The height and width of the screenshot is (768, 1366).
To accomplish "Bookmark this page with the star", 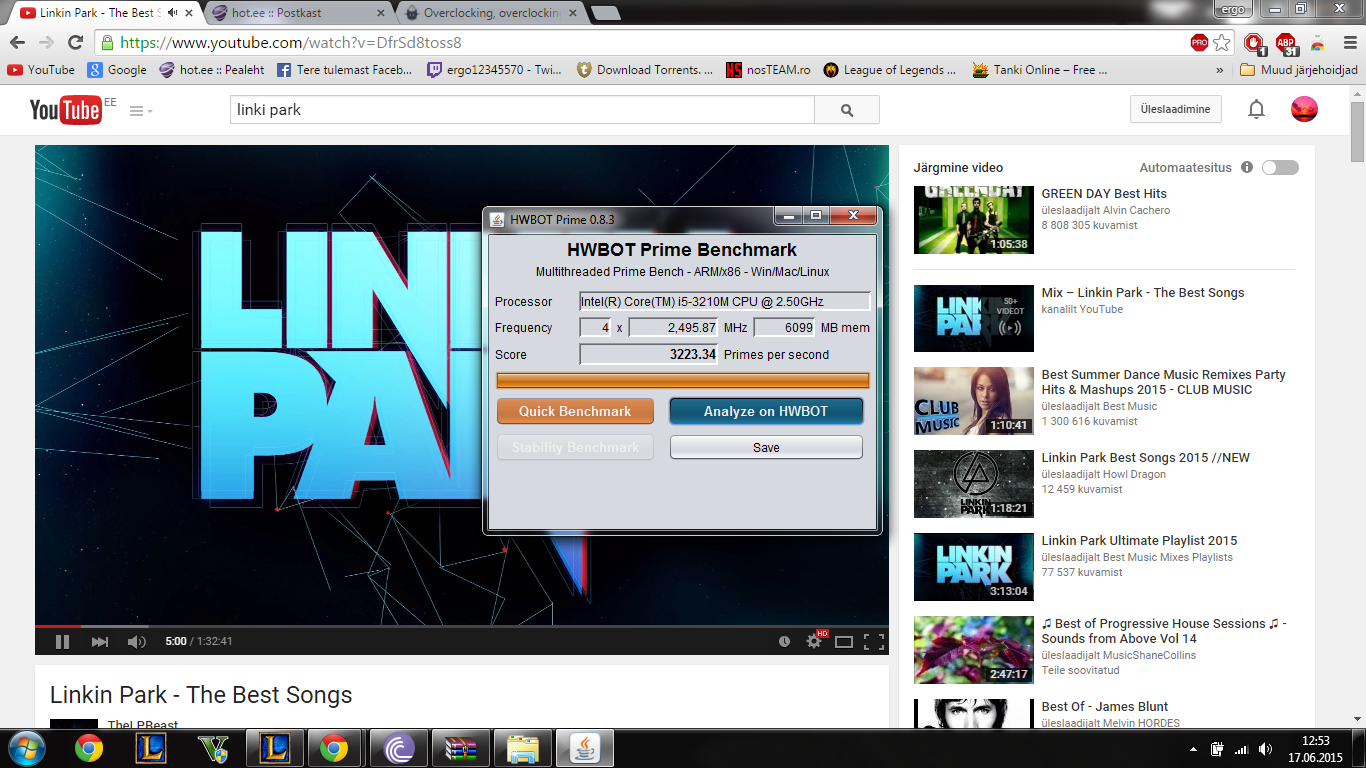I will (x=1221, y=43).
